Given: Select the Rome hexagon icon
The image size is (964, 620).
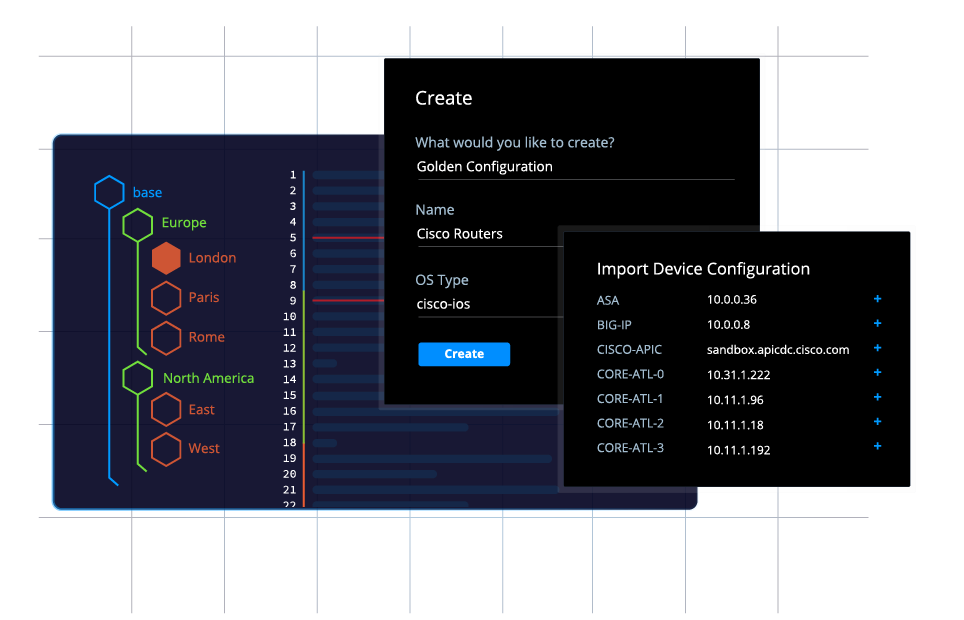Looking at the screenshot, I should coord(167,337).
